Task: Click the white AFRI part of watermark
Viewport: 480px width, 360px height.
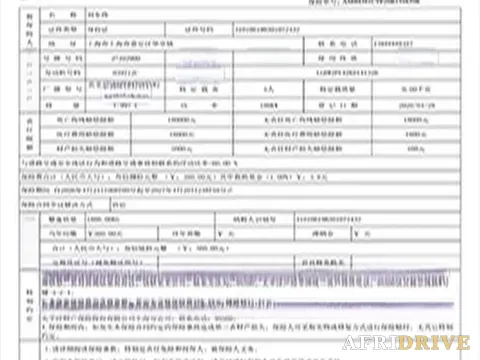Action: pyautogui.click(x=370, y=342)
